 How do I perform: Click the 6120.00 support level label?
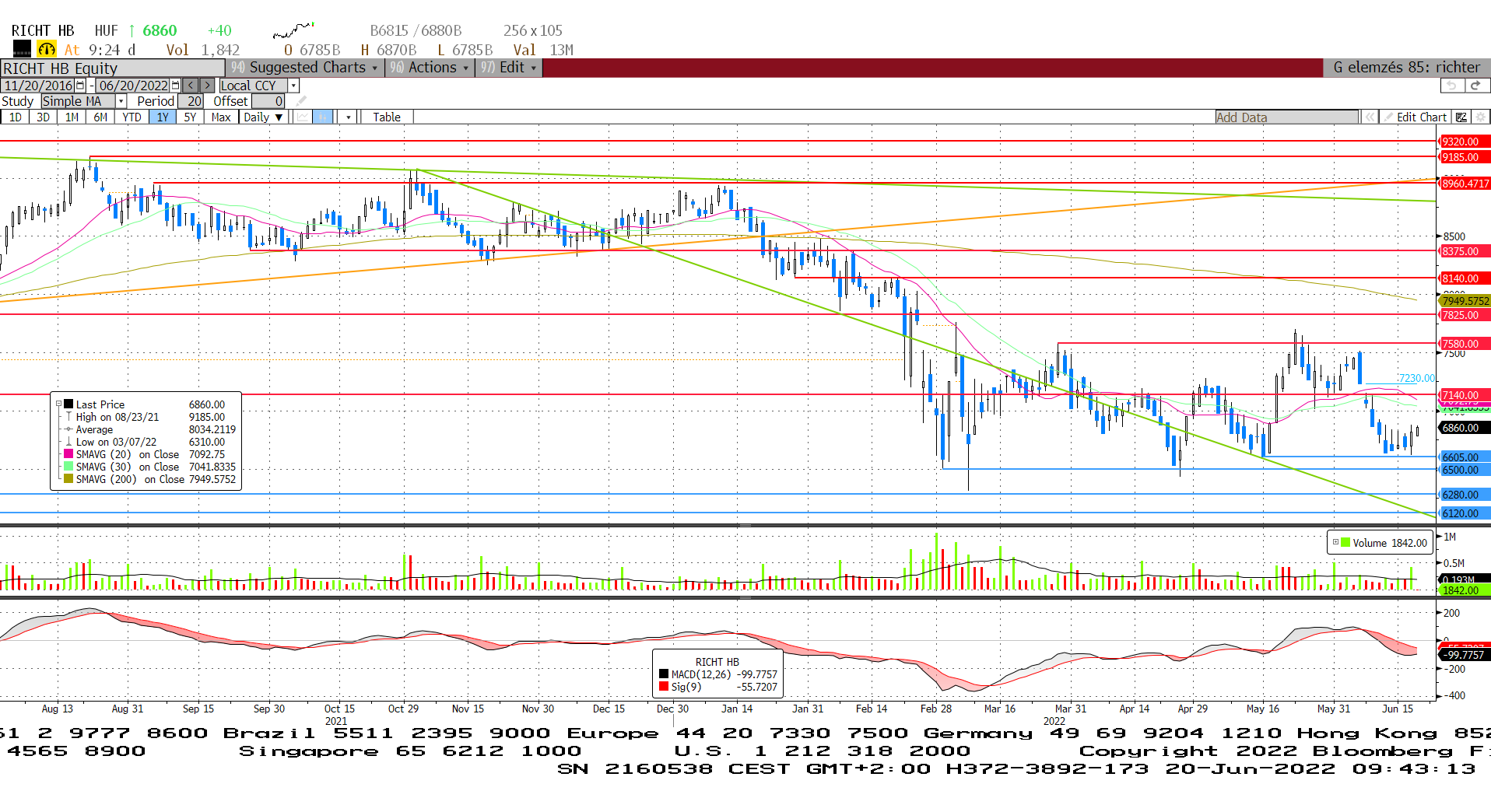point(1464,513)
